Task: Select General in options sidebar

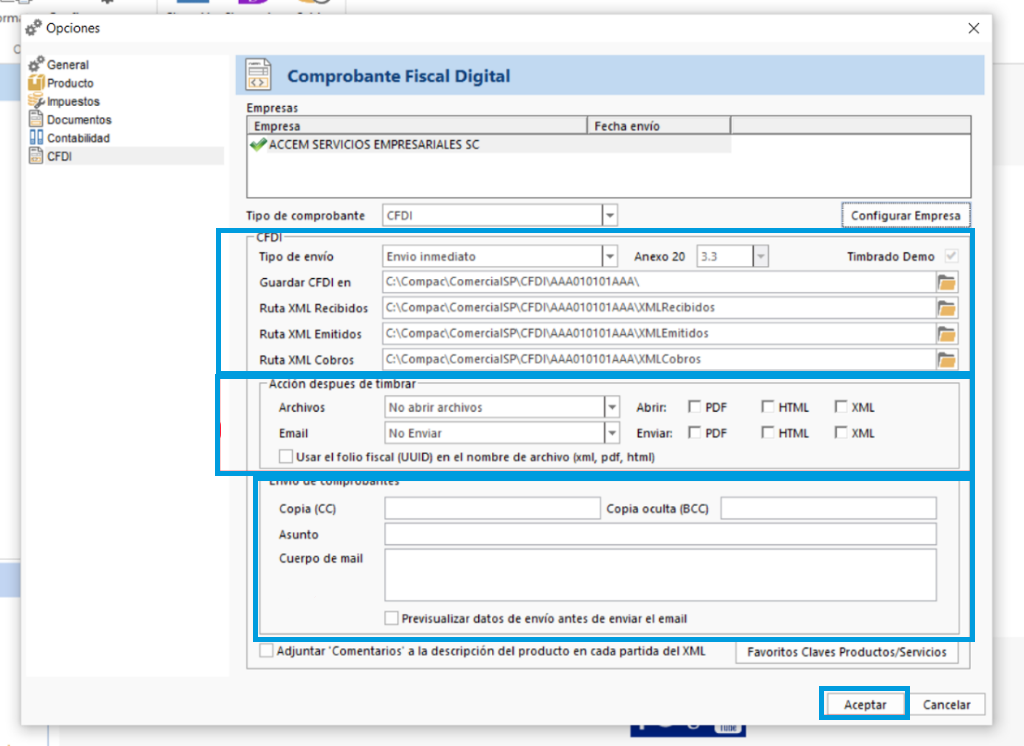Action: [67, 65]
